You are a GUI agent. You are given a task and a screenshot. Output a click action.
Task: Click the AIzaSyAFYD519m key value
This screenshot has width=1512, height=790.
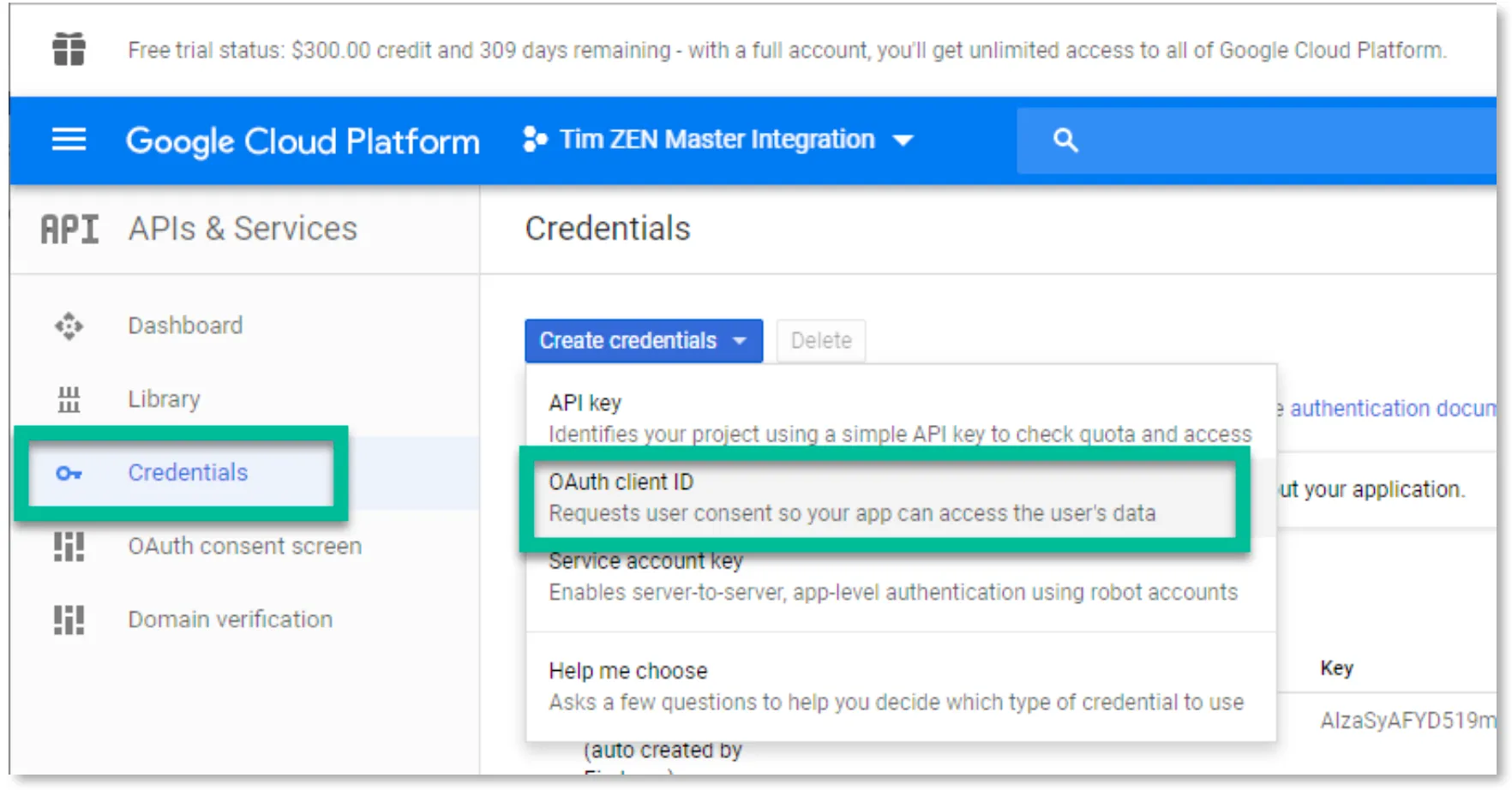[1407, 721]
